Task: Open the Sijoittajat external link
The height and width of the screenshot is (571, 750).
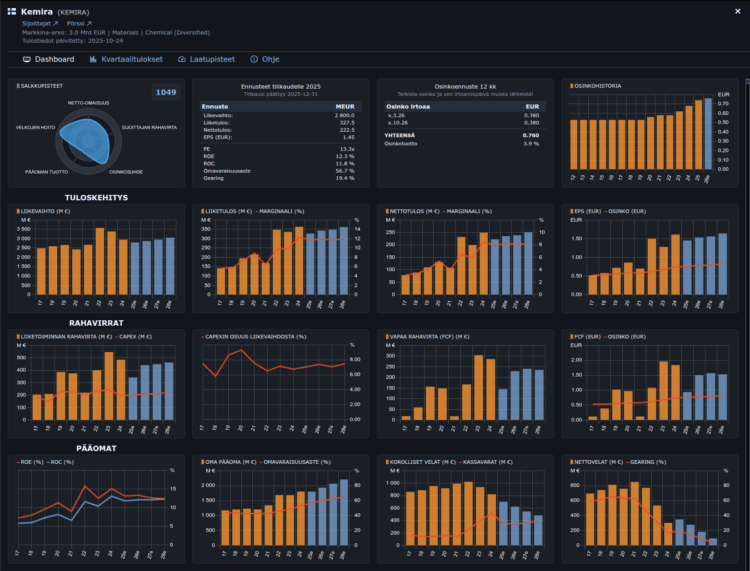Action: (x=40, y=22)
